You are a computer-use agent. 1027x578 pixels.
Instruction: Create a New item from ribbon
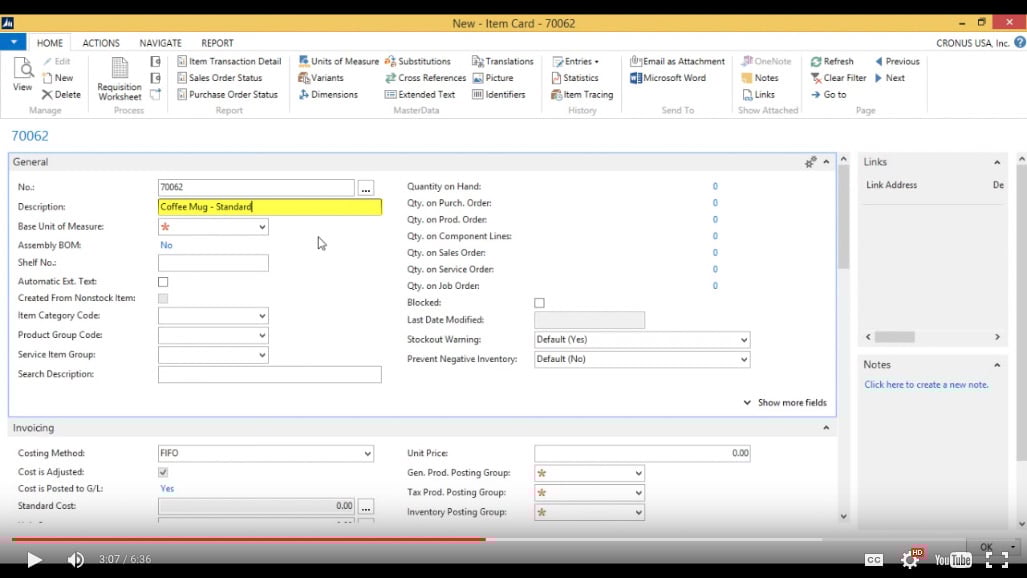[58, 77]
